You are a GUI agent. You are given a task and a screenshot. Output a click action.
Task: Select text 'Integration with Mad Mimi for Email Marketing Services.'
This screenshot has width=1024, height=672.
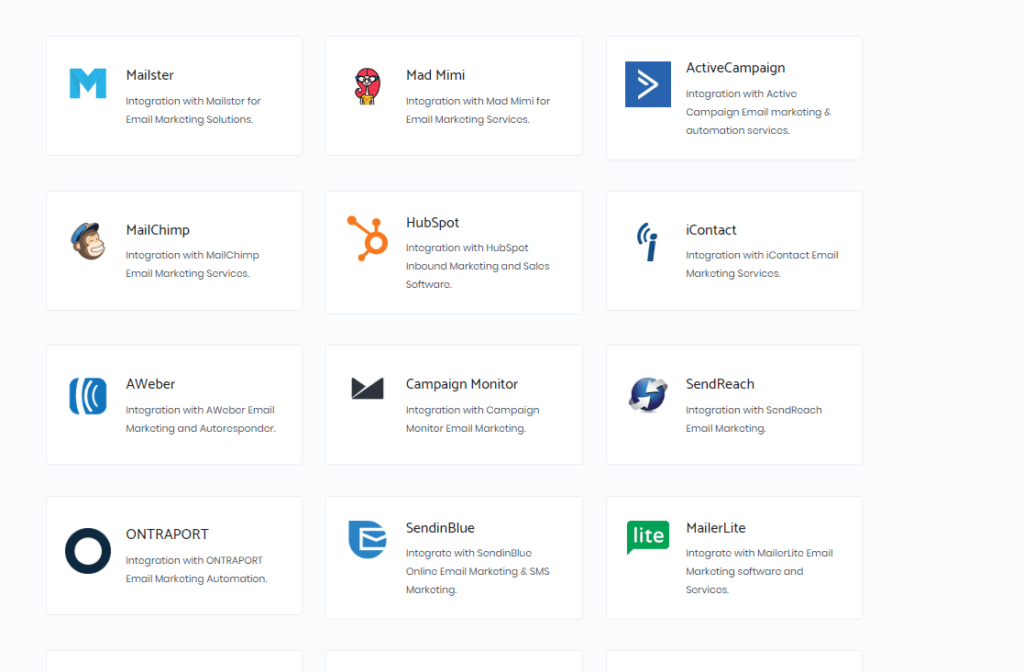point(478,110)
